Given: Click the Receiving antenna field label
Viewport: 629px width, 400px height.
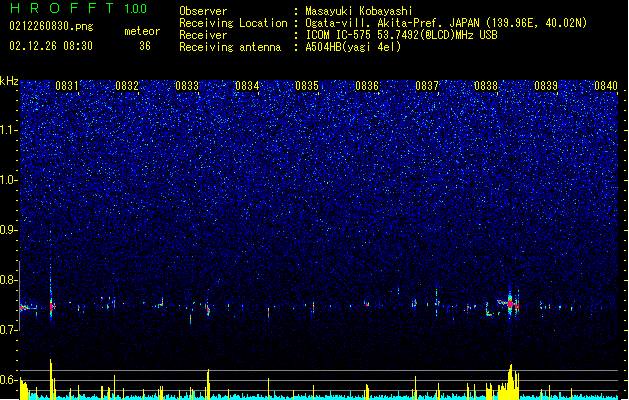Looking at the screenshot, I should point(230,47).
